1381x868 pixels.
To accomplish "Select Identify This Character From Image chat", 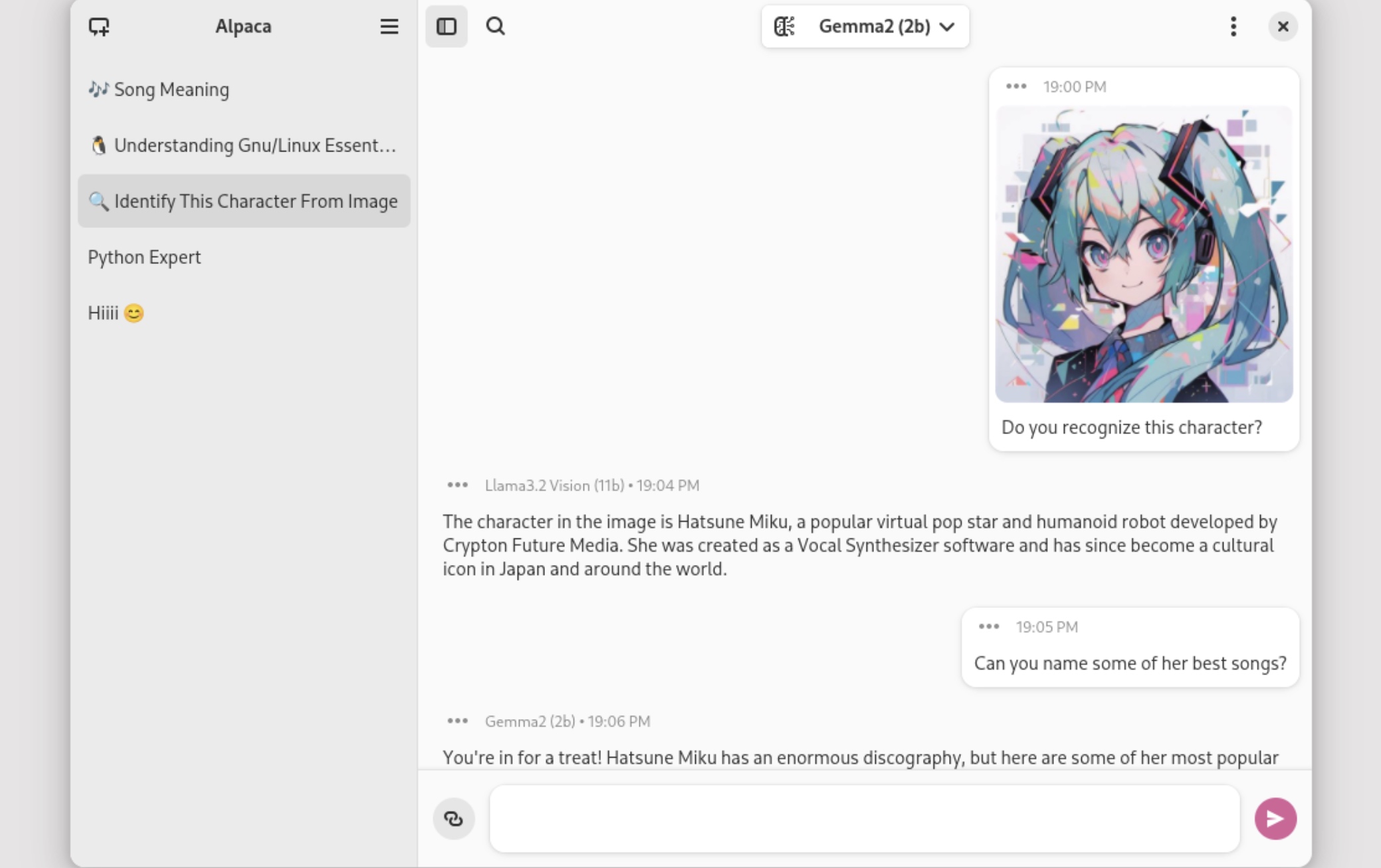I will click(x=244, y=201).
